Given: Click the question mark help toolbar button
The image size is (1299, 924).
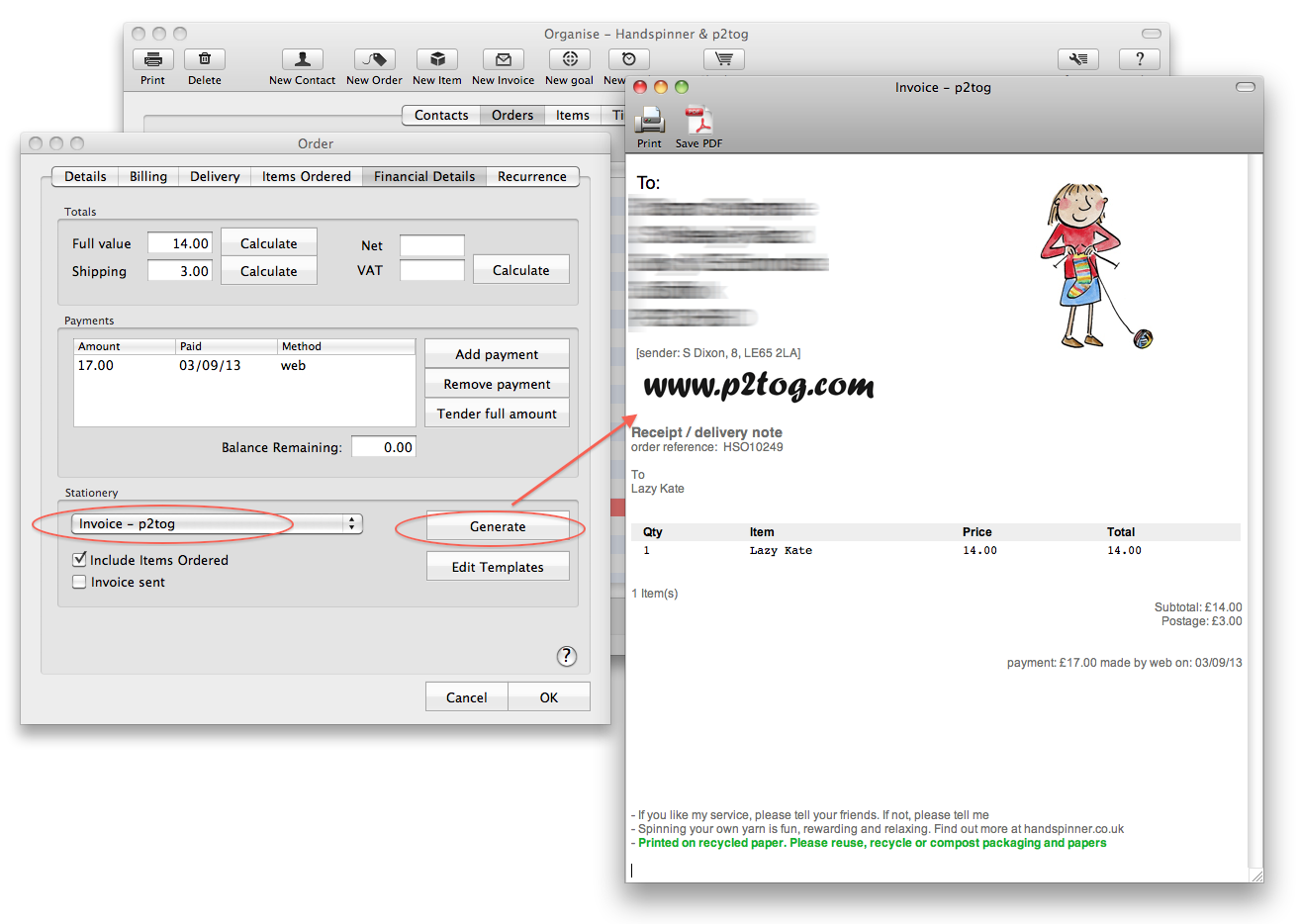Looking at the screenshot, I should click(x=1140, y=59).
